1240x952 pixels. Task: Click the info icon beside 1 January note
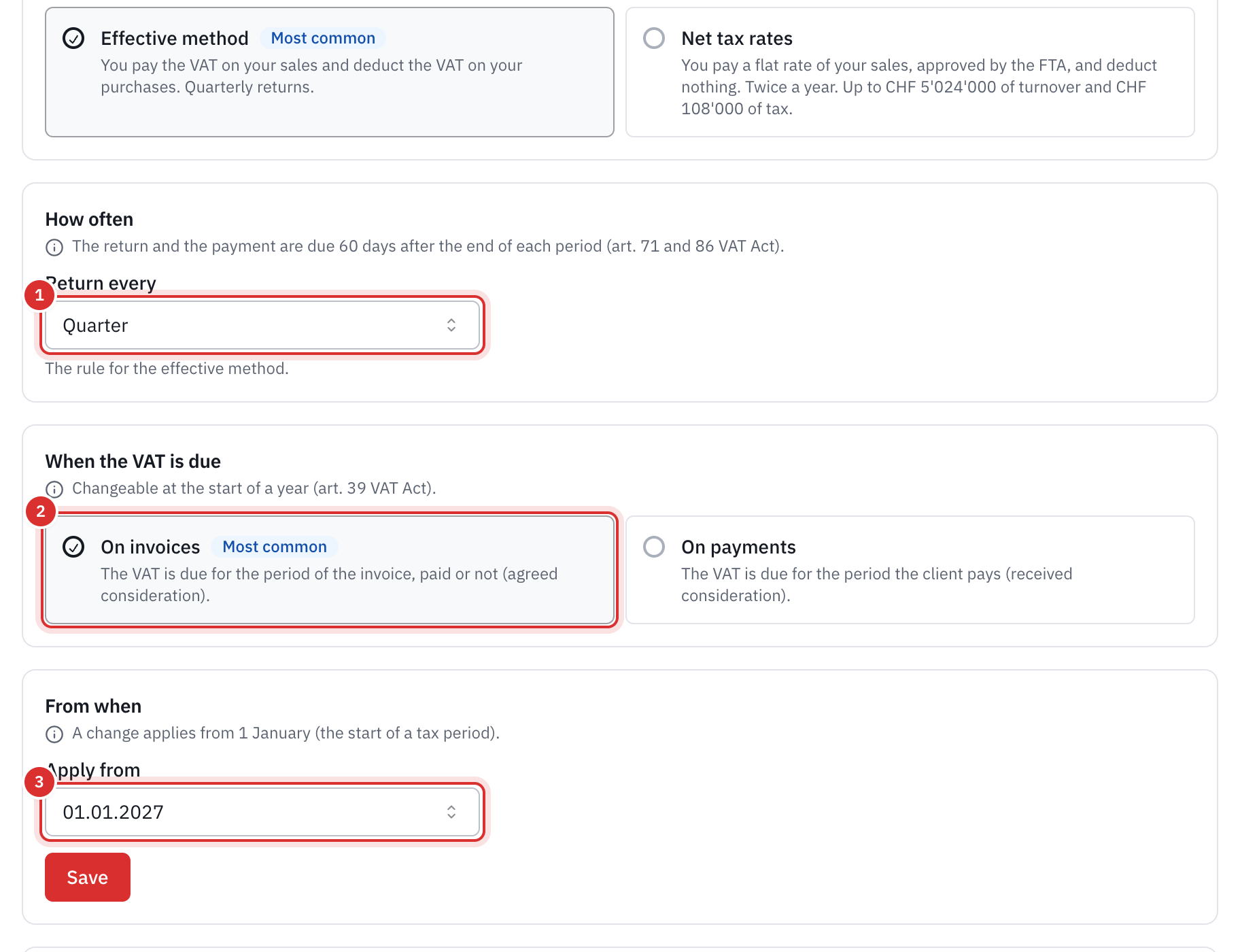54,734
